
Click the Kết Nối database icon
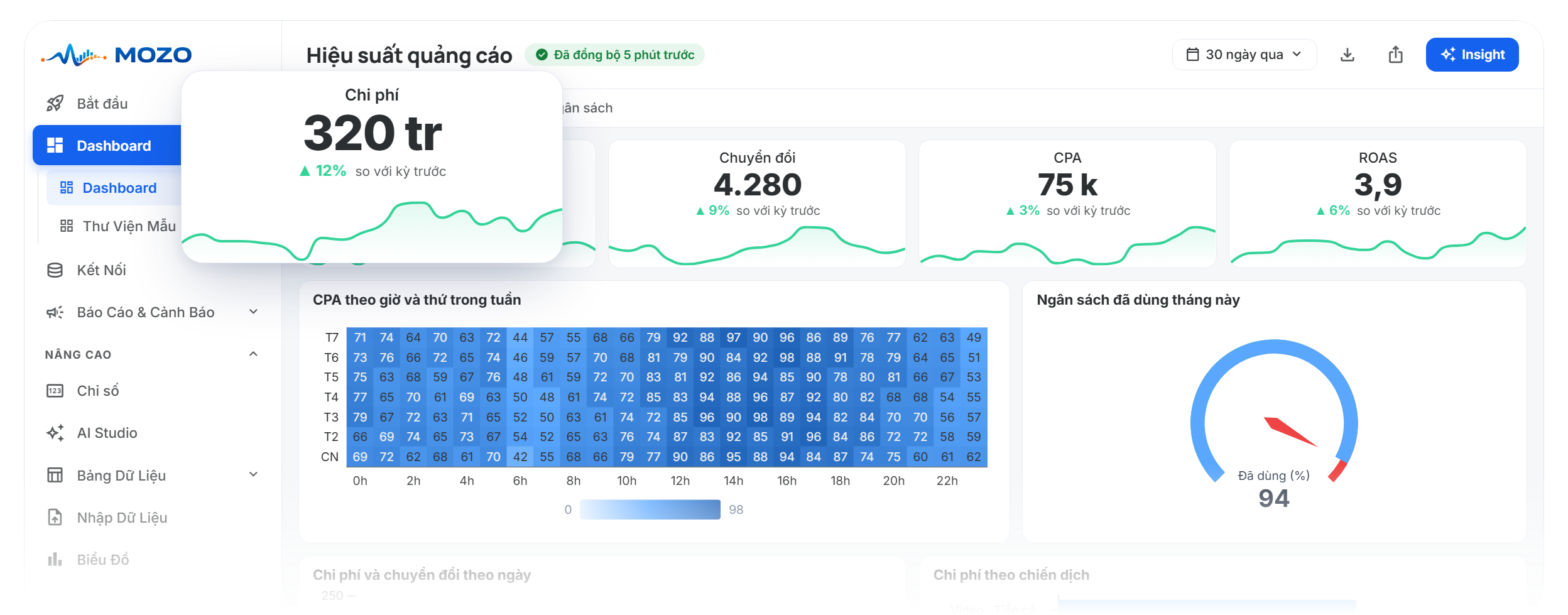pos(55,270)
